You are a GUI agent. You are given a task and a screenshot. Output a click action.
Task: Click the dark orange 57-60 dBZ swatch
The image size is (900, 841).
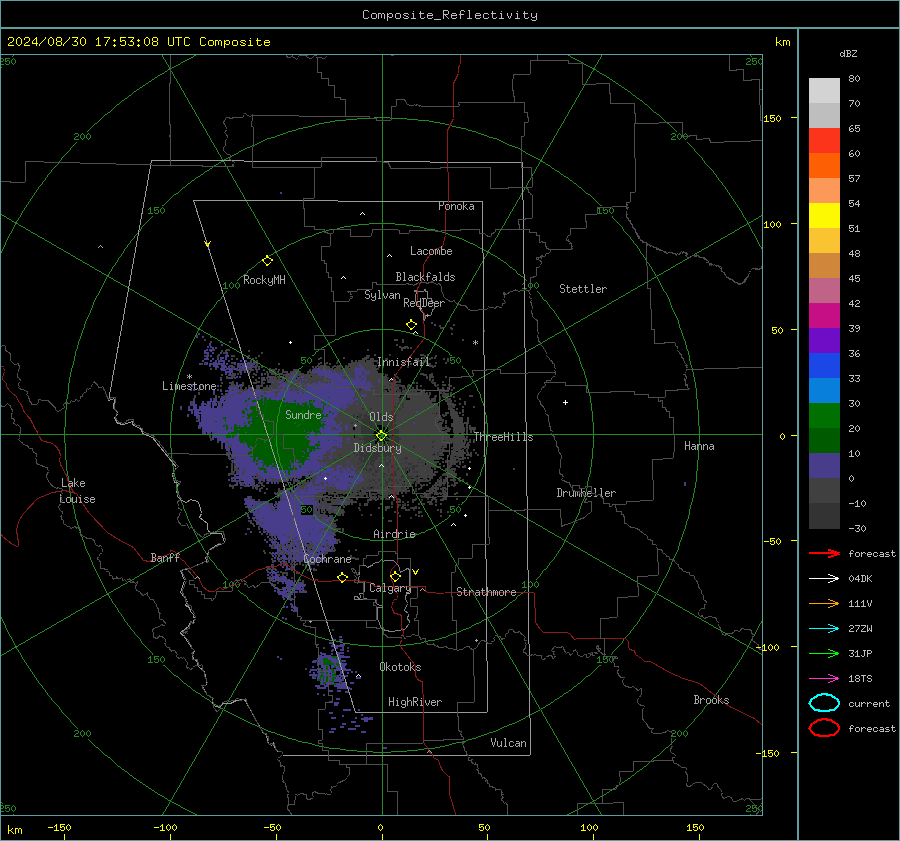(x=824, y=166)
